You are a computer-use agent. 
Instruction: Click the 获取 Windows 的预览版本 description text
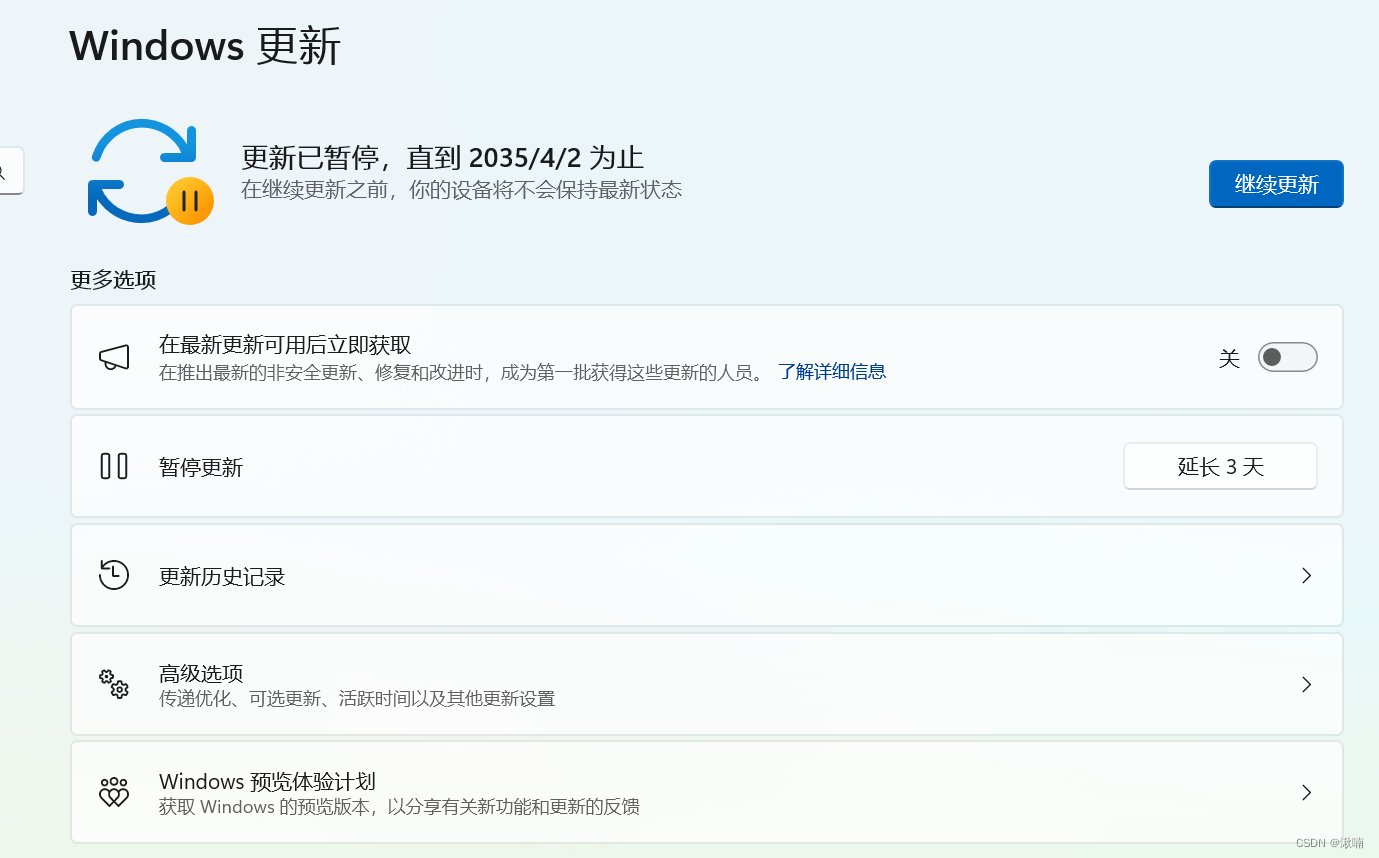(x=399, y=806)
